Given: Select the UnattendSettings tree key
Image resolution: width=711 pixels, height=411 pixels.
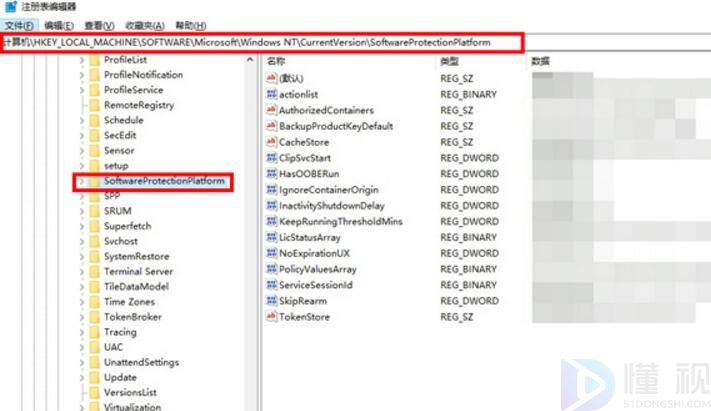Looking at the screenshot, I should 141,362.
